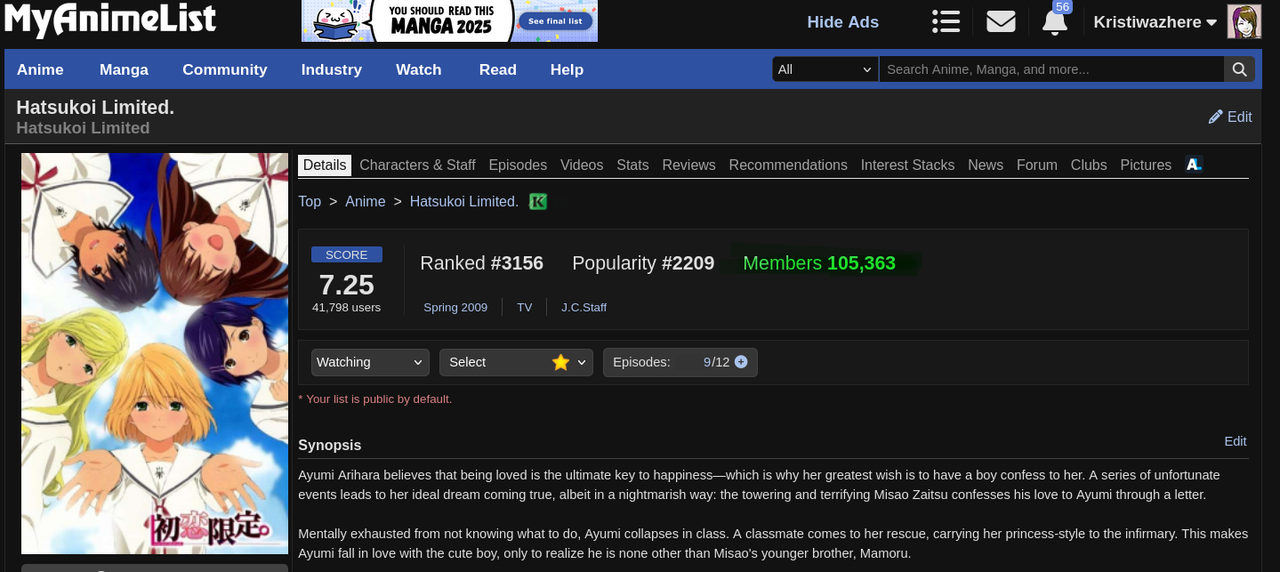Viewport: 1280px width, 572px height.
Task: Open the Help menu
Action: tap(567, 69)
